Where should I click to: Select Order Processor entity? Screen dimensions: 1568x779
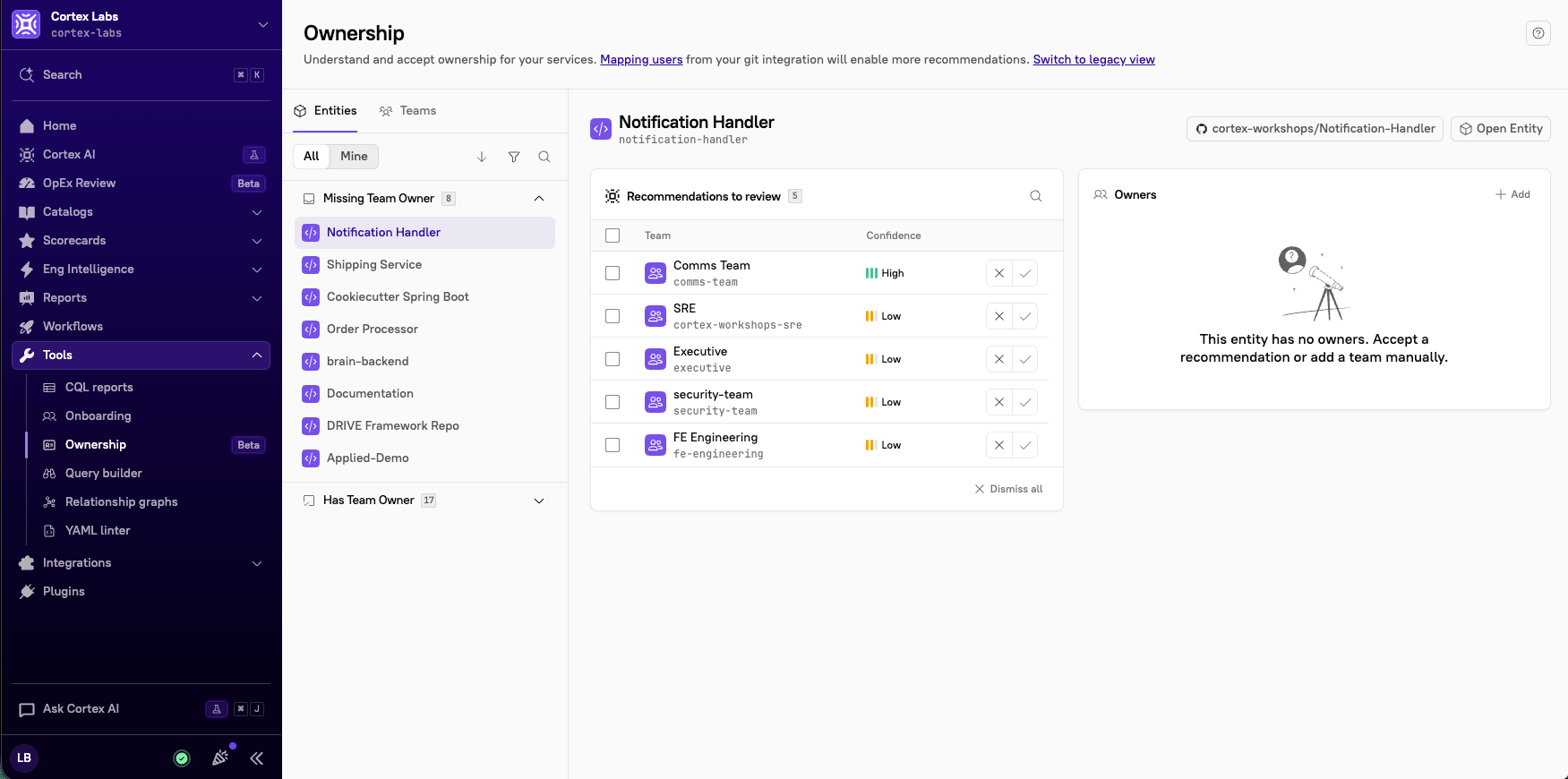[x=424, y=330]
